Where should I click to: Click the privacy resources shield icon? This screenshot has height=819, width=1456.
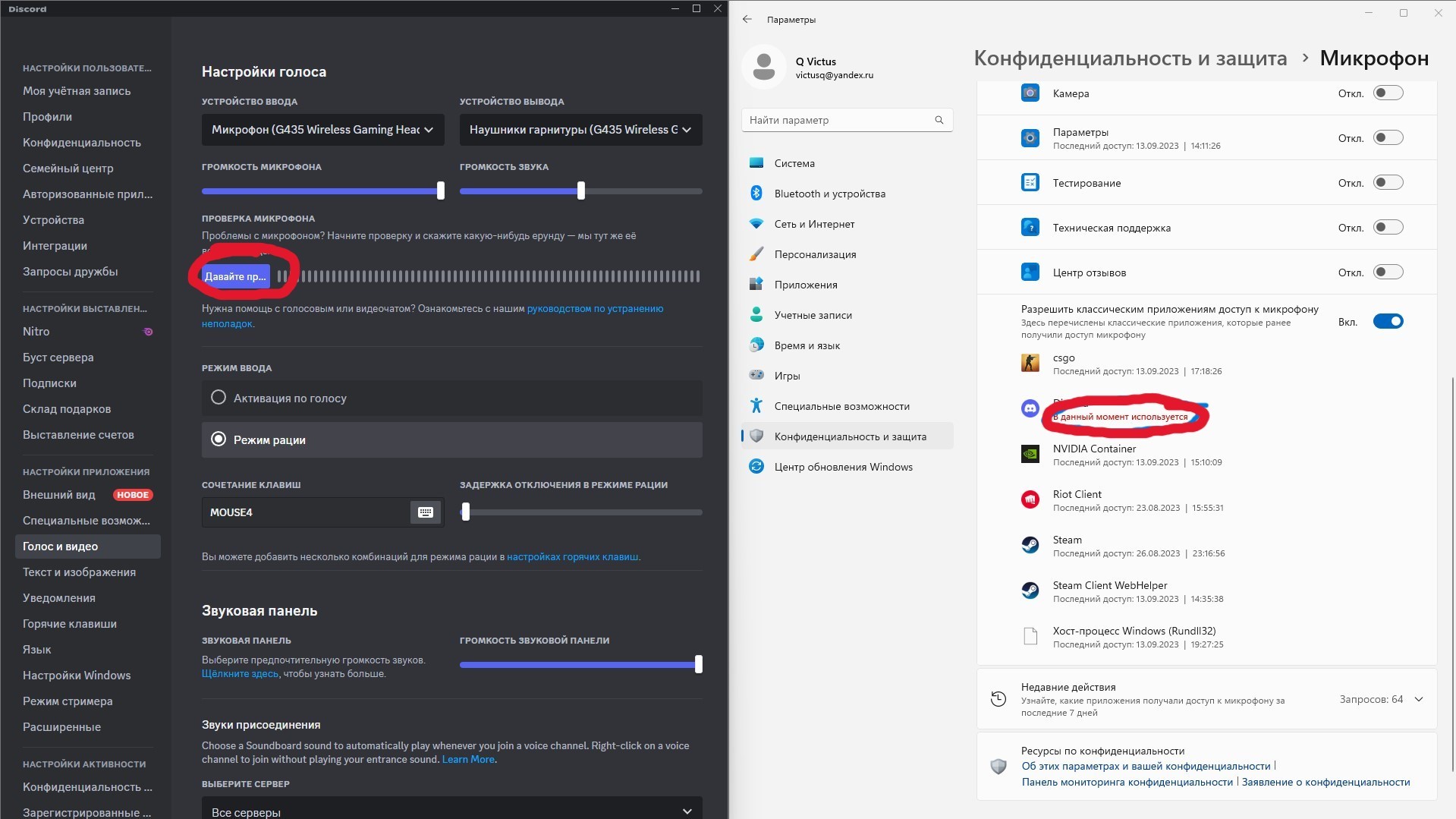[998, 767]
